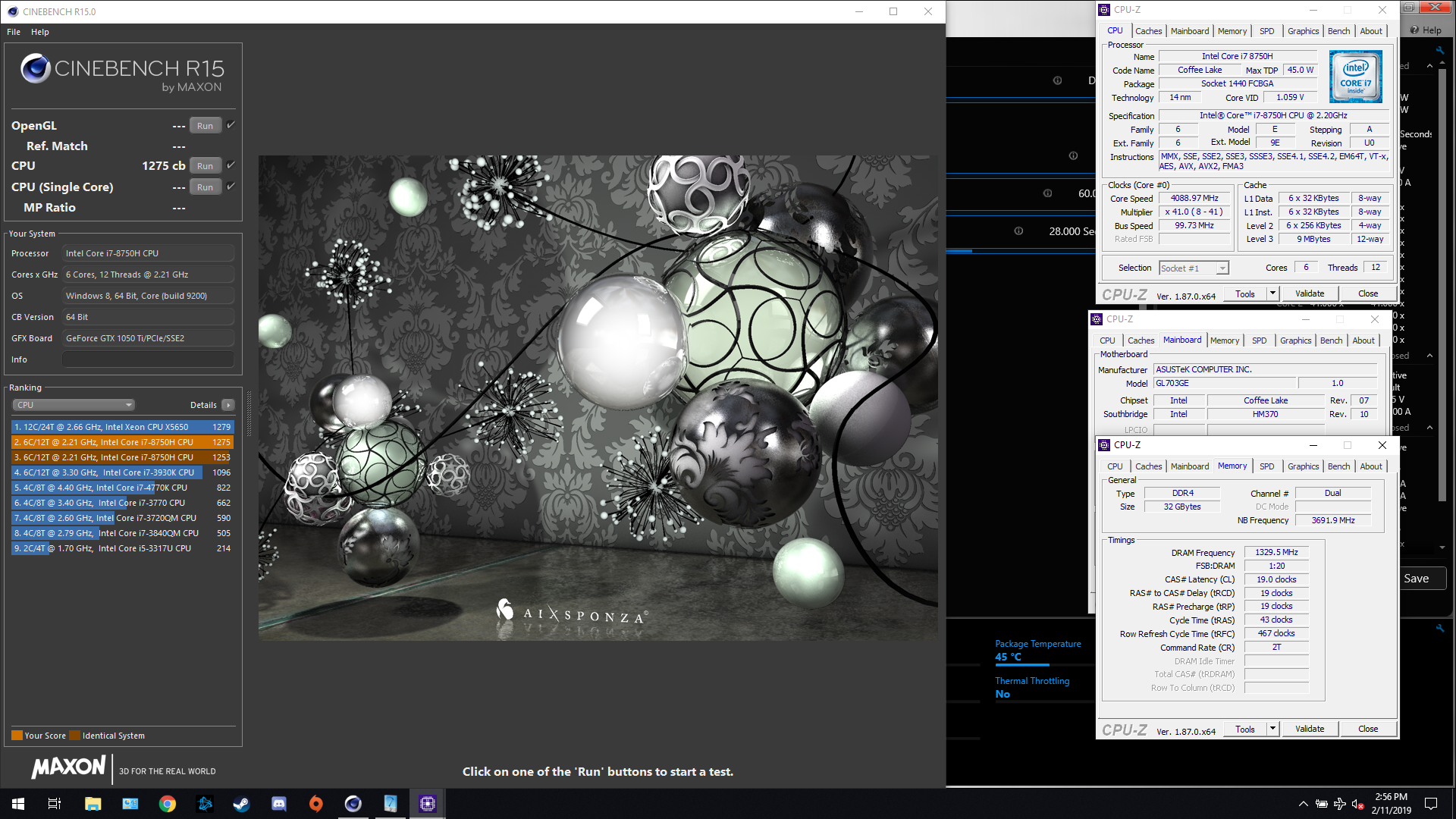Click the taskbar clock showing 2:56 PM
Screen dimensions: 1456x819
[x=1391, y=804]
